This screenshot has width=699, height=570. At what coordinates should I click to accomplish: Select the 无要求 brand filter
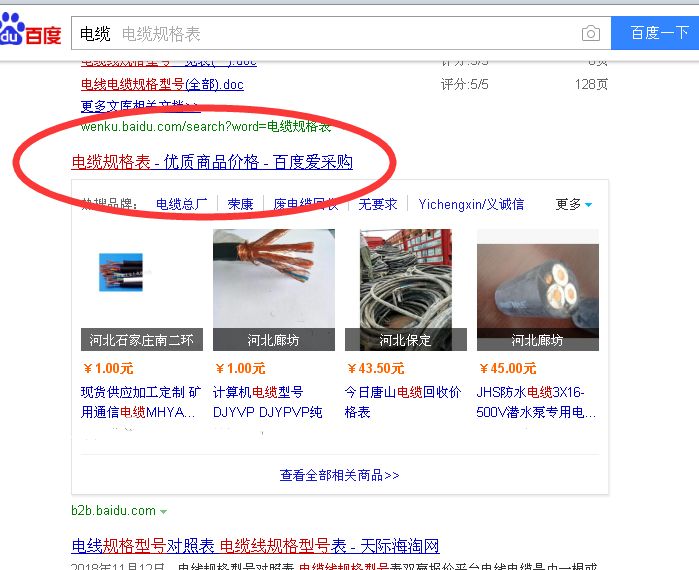378,204
